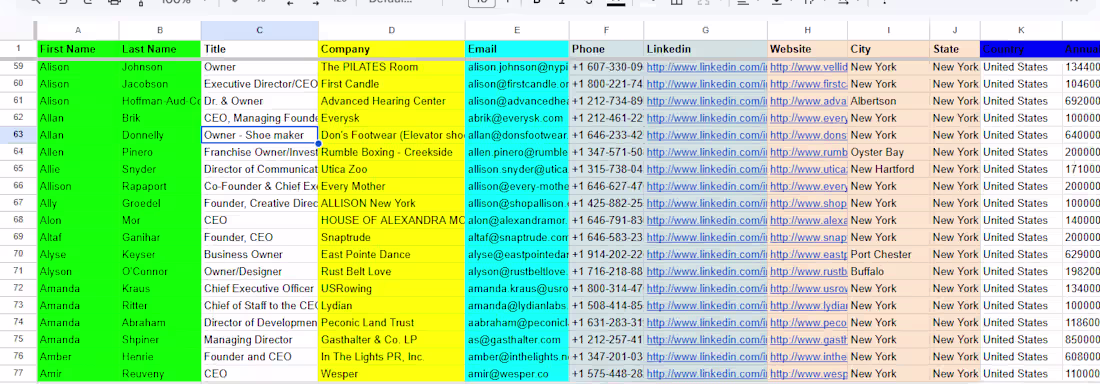The height and width of the screenshot is (384, 1100).
Task: Select email amir@wesper.co cell
Action: (517, 374)
